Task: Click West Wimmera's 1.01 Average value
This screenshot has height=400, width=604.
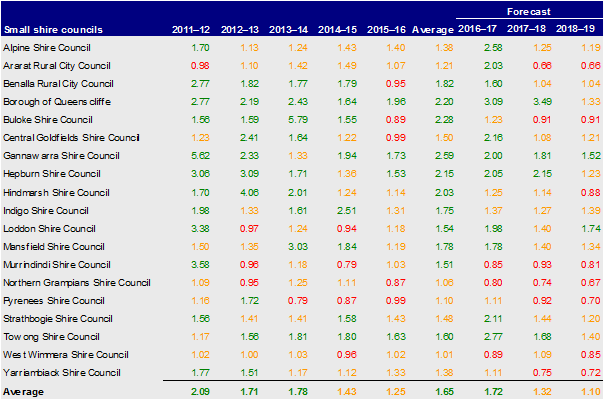Action: click(444, 355)
